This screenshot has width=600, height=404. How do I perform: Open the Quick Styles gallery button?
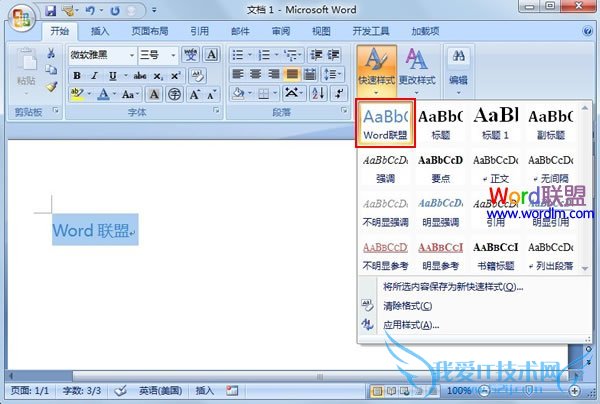377,71
